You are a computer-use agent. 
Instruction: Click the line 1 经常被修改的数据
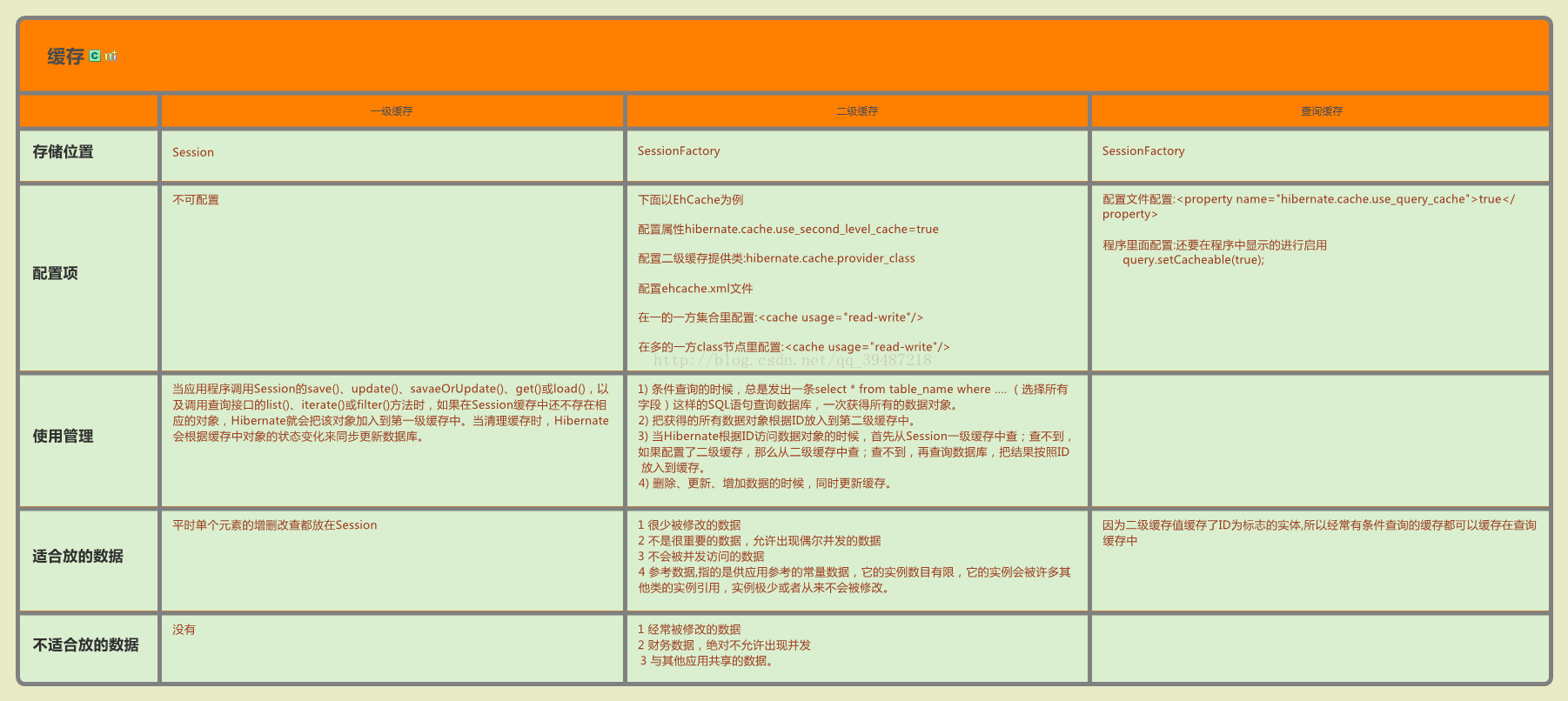click(x=689, y=629)
